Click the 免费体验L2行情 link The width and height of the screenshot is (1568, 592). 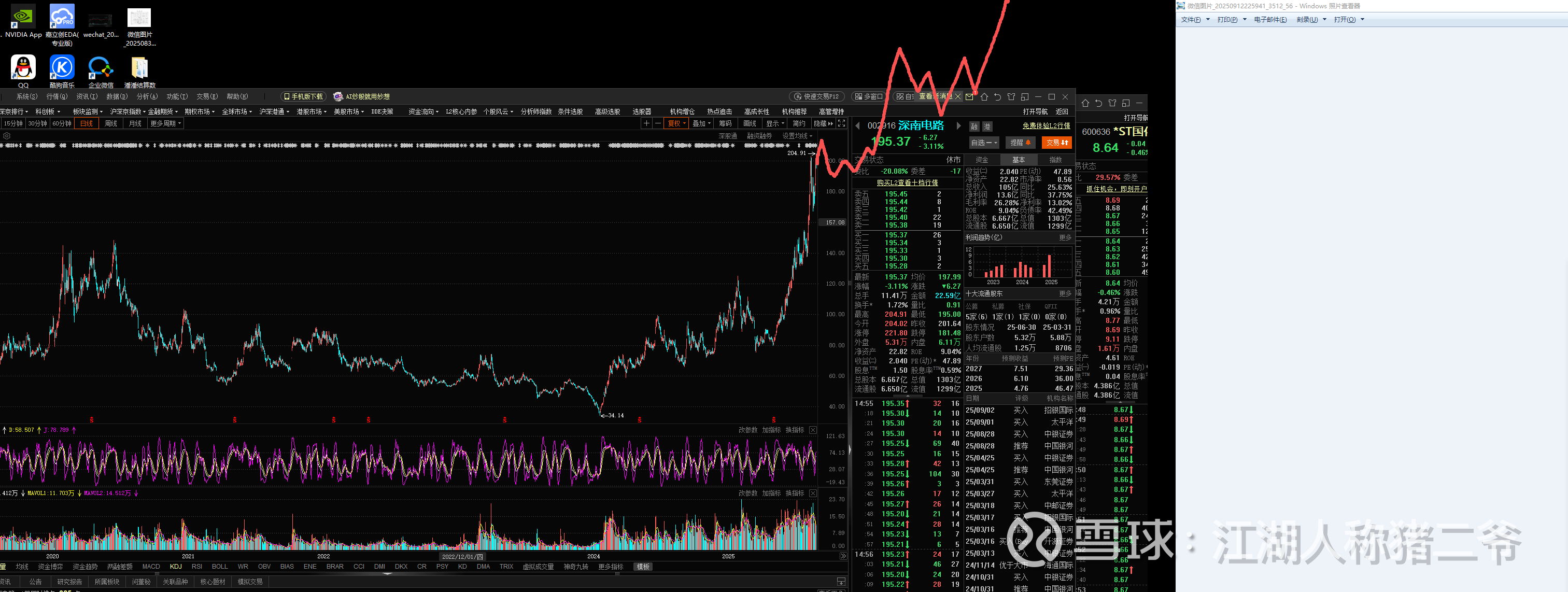coord(1046,126)
